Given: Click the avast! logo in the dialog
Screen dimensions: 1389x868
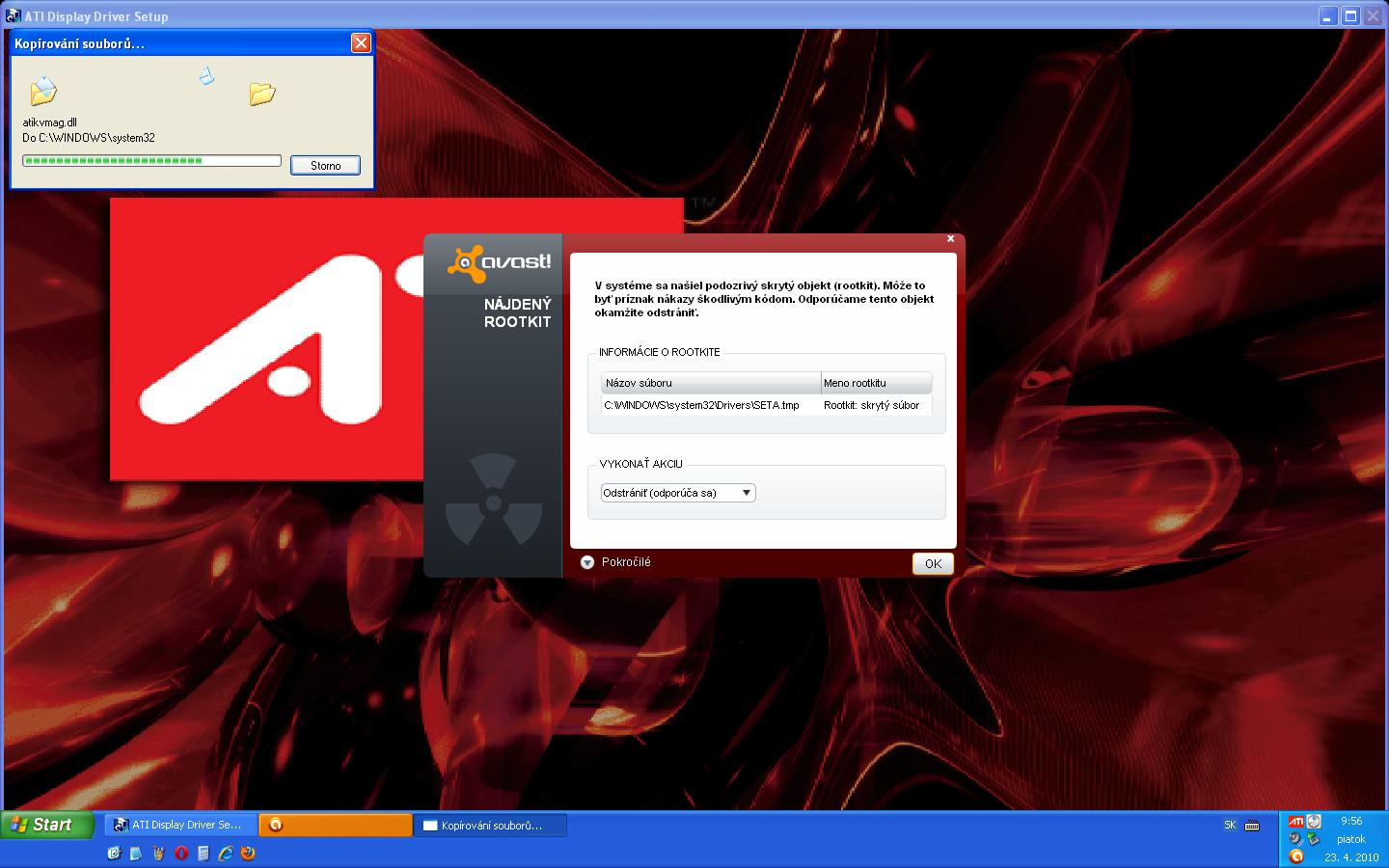Looking at the screenshot, I should 500,263.
